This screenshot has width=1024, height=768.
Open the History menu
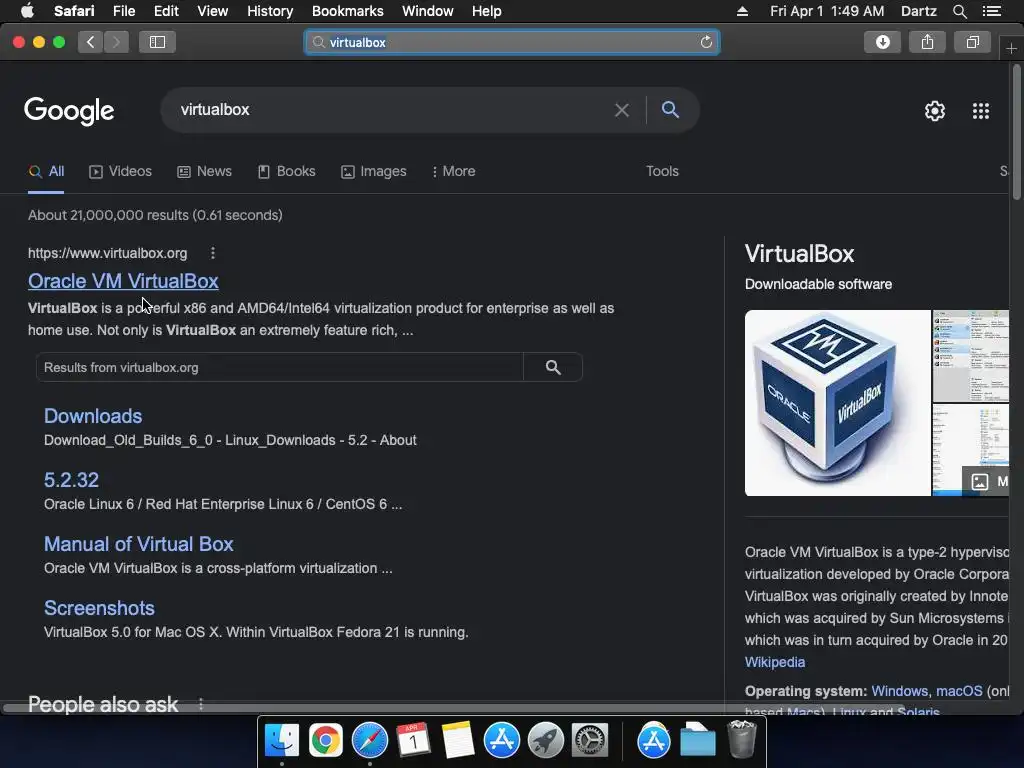[270, 11]
